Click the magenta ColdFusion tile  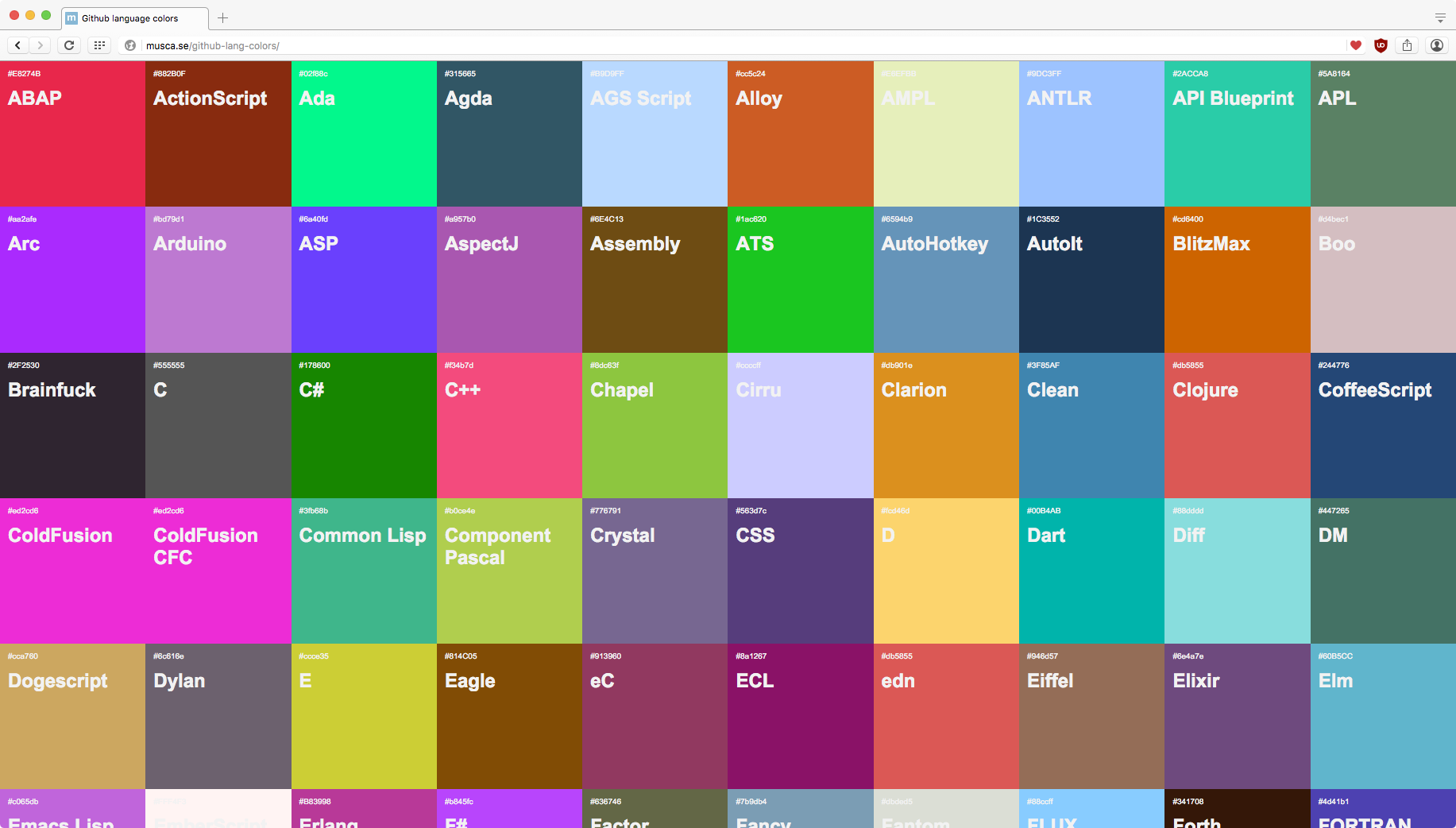(72, 571)
